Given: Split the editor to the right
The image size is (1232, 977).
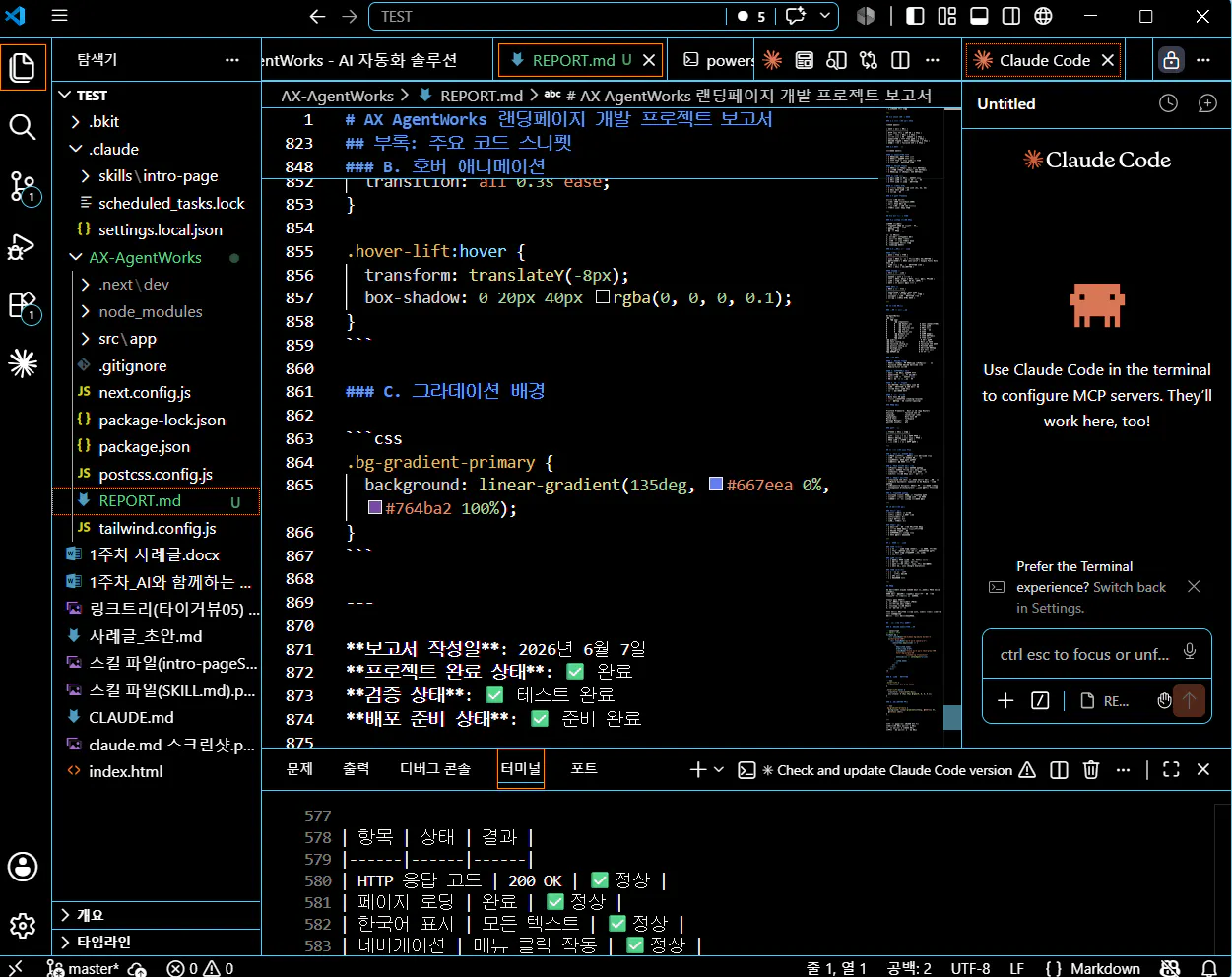Looking at the screenshot, I should [x=900, y=60].
